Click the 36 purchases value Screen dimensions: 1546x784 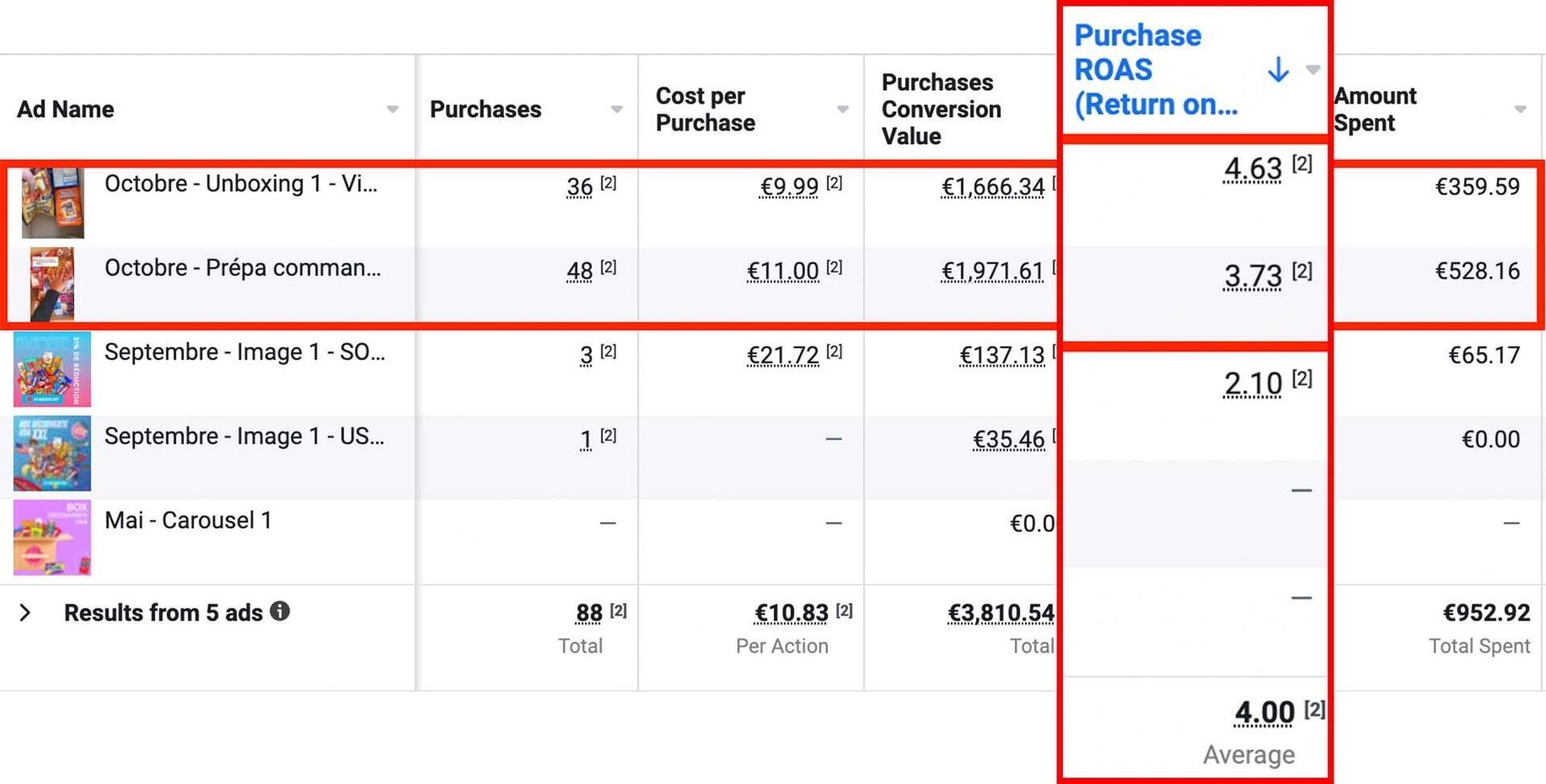coord(579,188)
